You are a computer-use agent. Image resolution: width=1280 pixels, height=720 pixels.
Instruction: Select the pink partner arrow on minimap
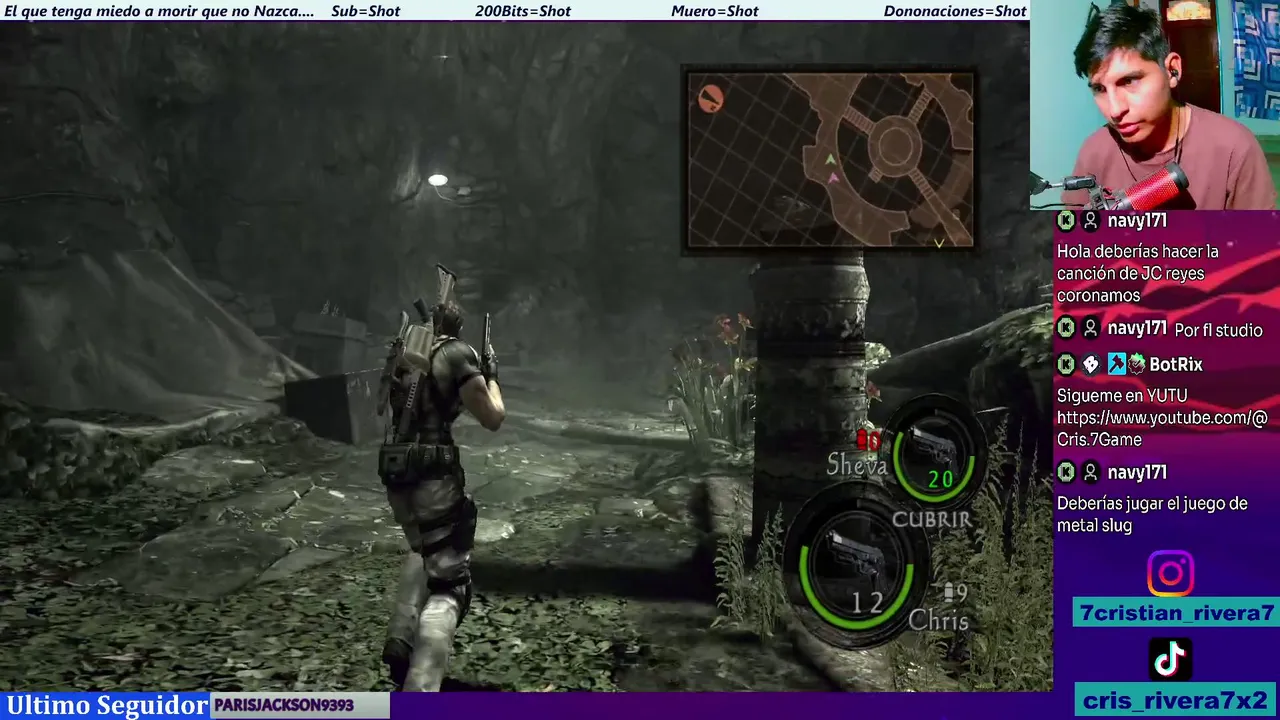pos(834,178)
